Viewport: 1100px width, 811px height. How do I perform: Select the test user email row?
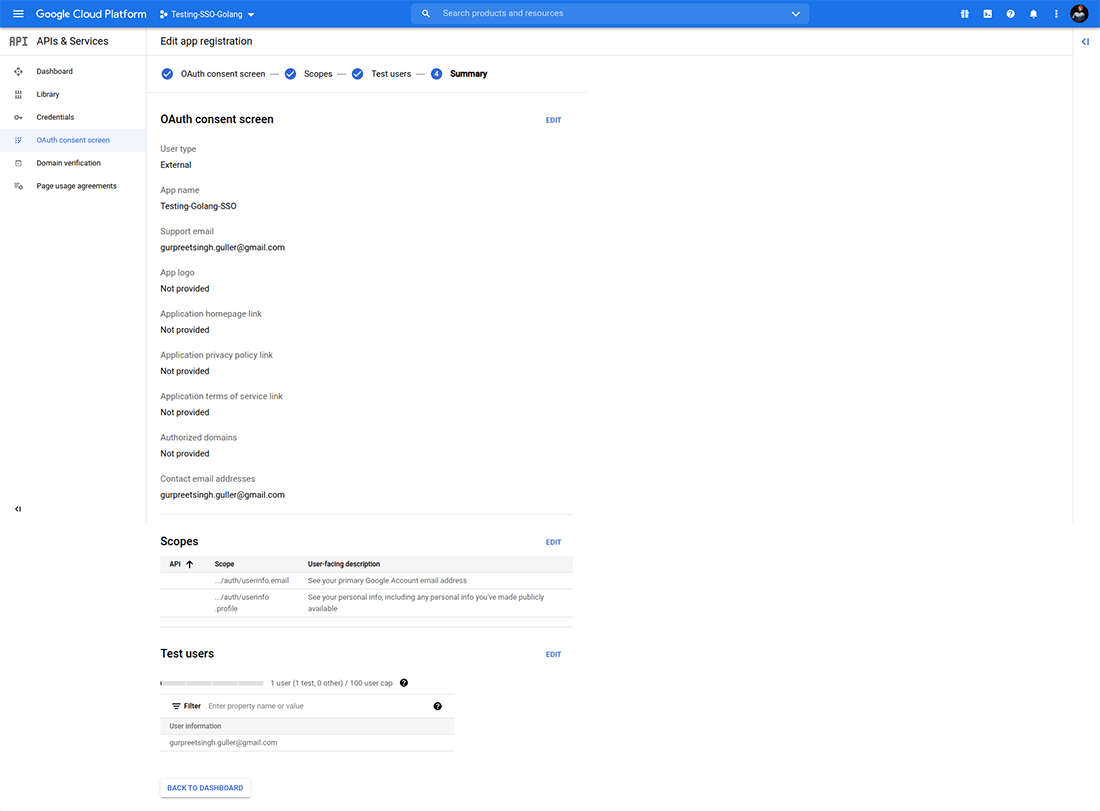tap(307, 743)
